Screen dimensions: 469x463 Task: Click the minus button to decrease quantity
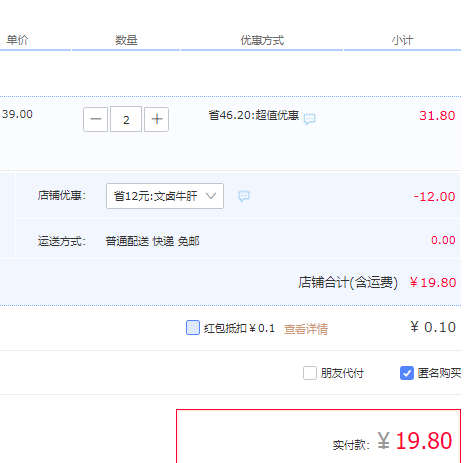(95, 119)
